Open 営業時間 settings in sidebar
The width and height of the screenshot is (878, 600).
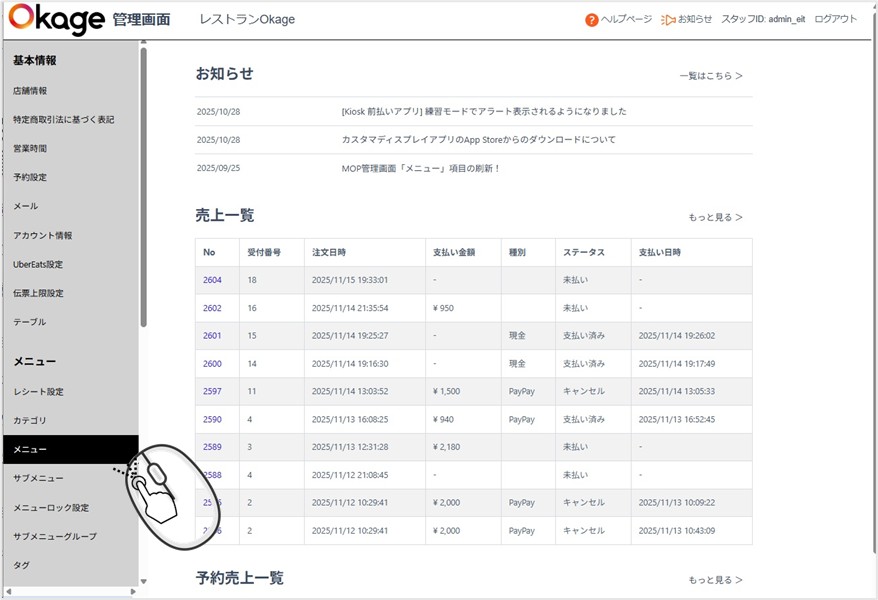[30, 149]
